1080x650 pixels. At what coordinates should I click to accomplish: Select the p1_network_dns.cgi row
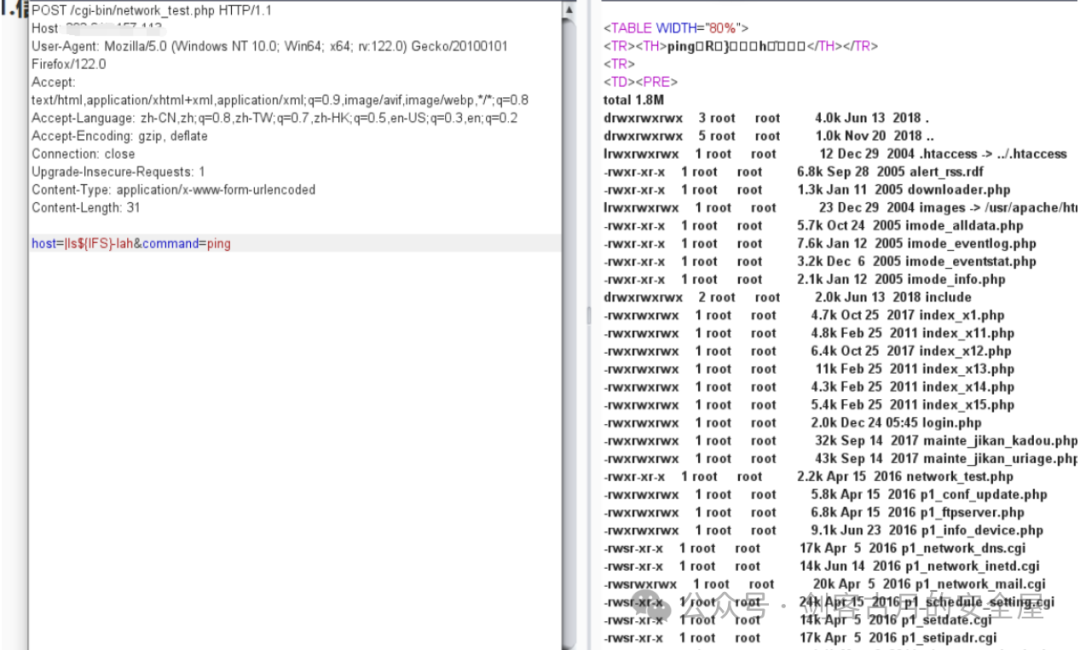point(815,547)
